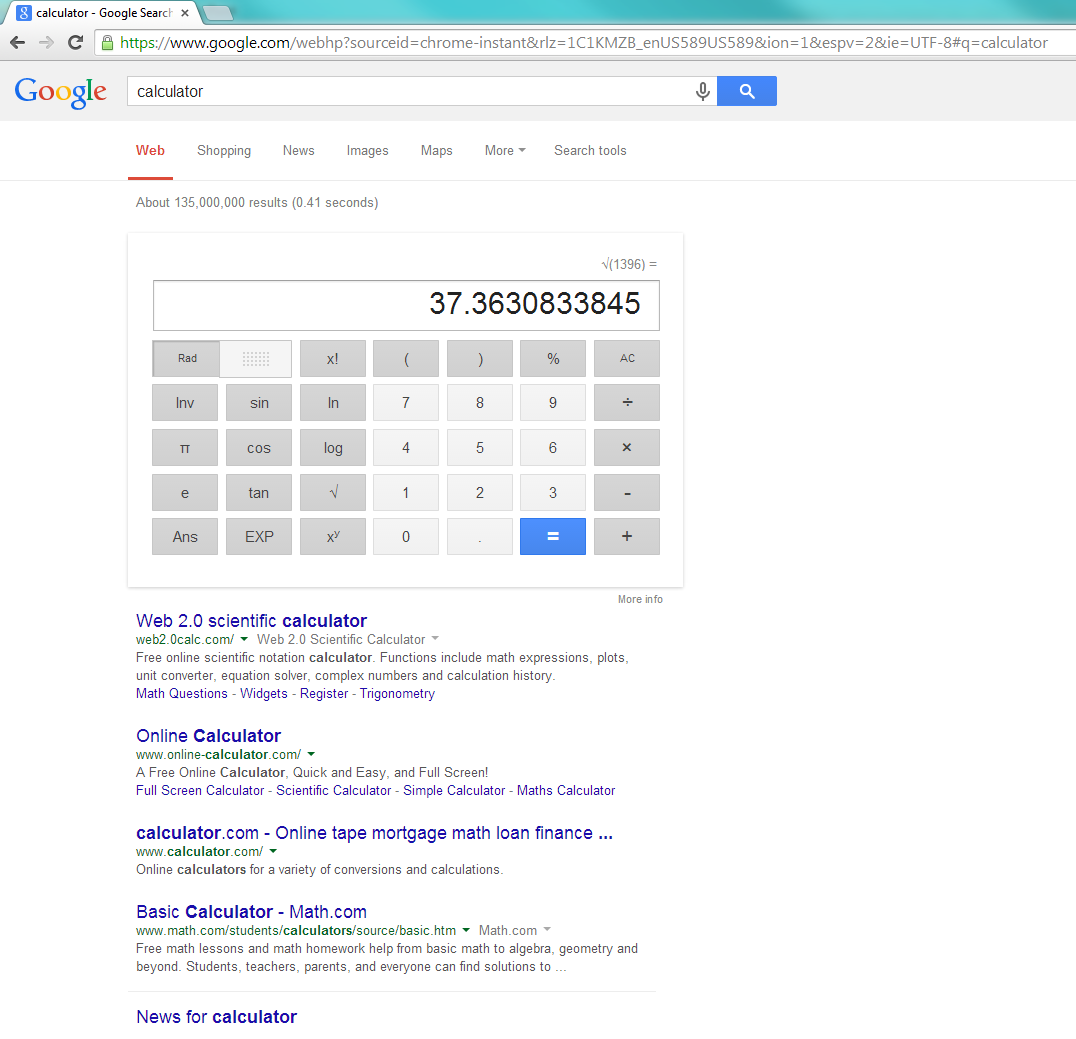Image resolution: width=1076 pixels, height=1039 pixels.
Task: Click the browser back arrow
Action: click(x=18, y=43)
